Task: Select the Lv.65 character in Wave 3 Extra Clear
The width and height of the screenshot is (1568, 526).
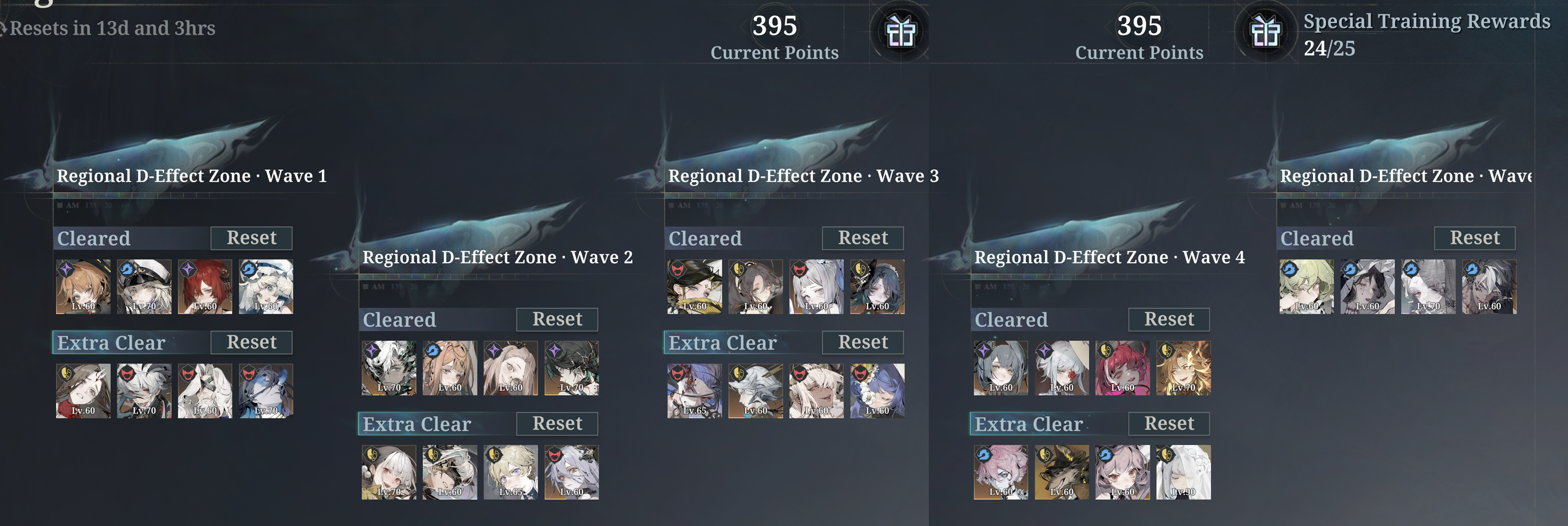Action: pyautogui.click(x=694, y=391)
